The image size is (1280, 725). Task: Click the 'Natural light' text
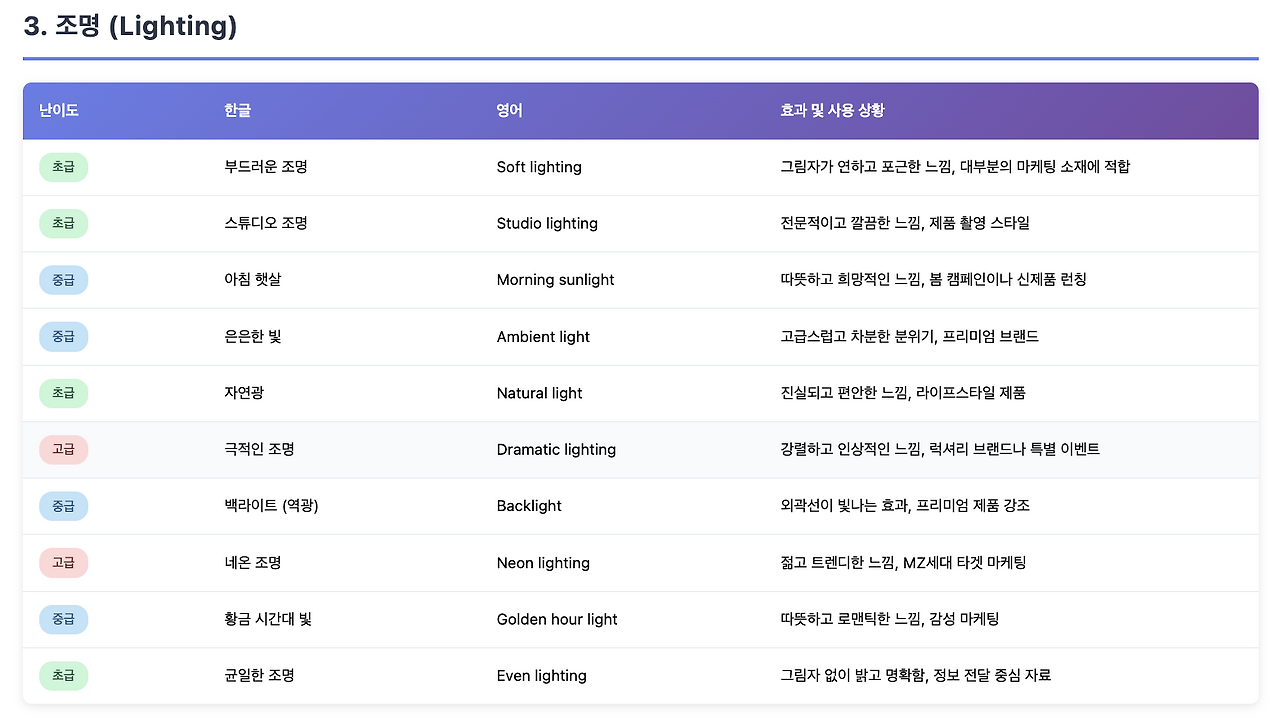tap(540, 393)
